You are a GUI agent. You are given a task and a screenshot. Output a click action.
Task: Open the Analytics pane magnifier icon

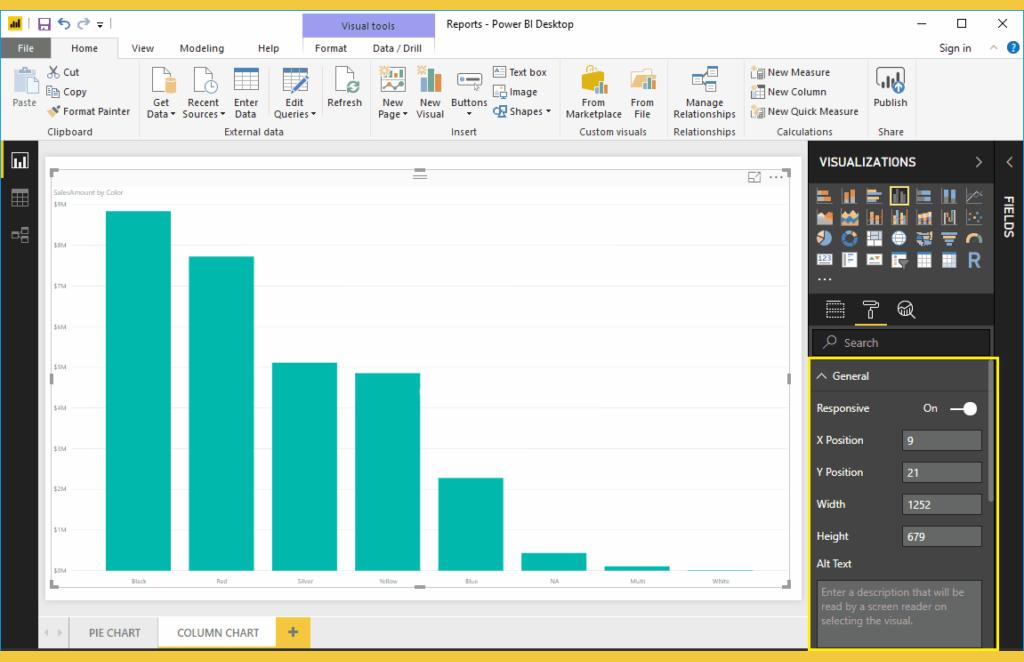pos(906,309)
